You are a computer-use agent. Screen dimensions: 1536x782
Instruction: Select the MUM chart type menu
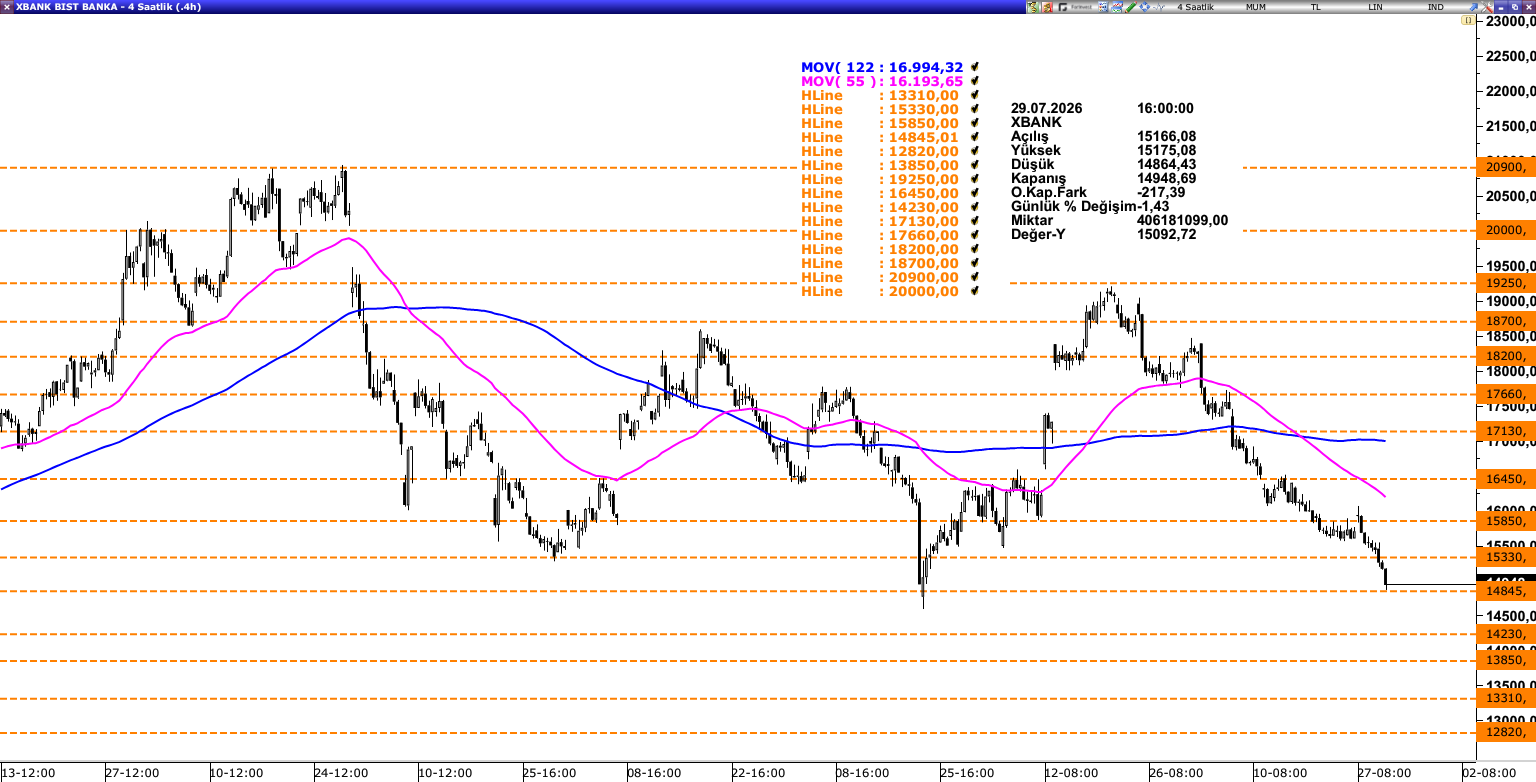point(1256,7)
